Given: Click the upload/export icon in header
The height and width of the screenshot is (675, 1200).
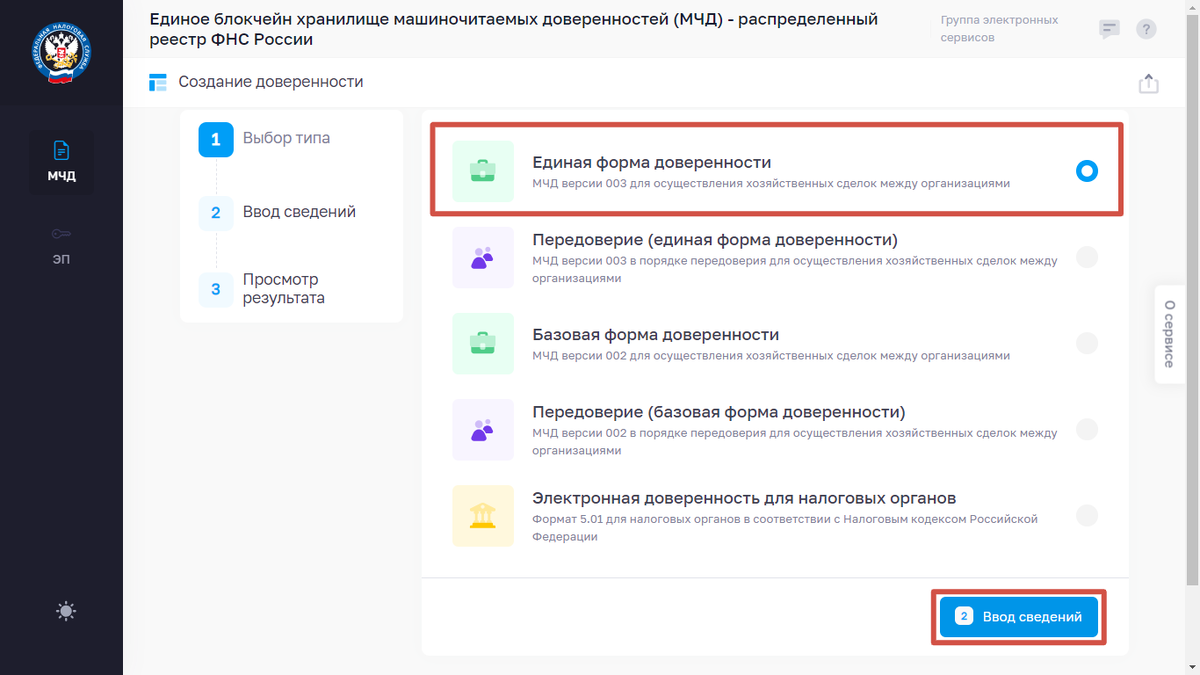Looking at the screenshot, I should (1149, 83).
